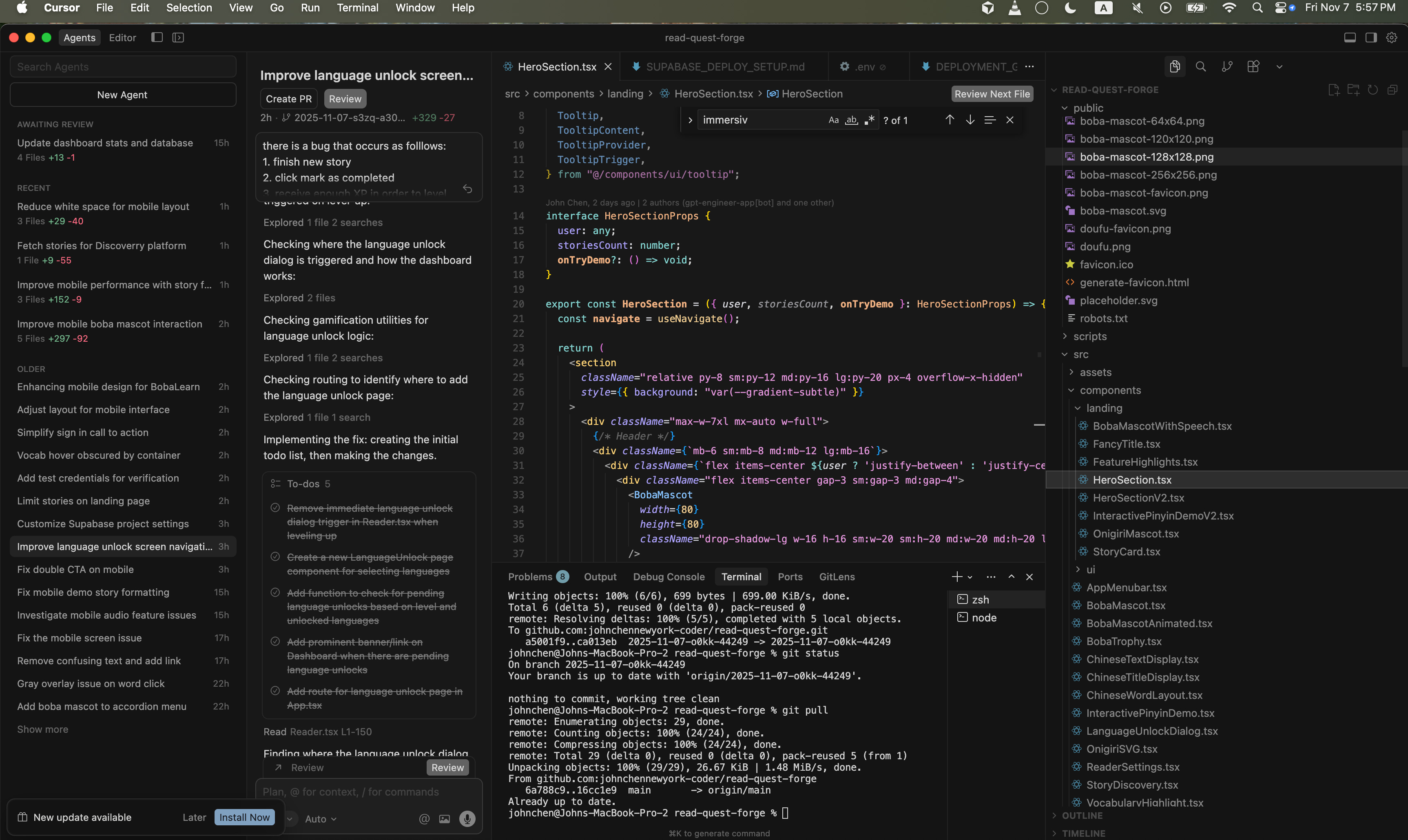Toggle Match Case in find widget
Viewport: 1408px width, 840px height.
click(833, 120)
